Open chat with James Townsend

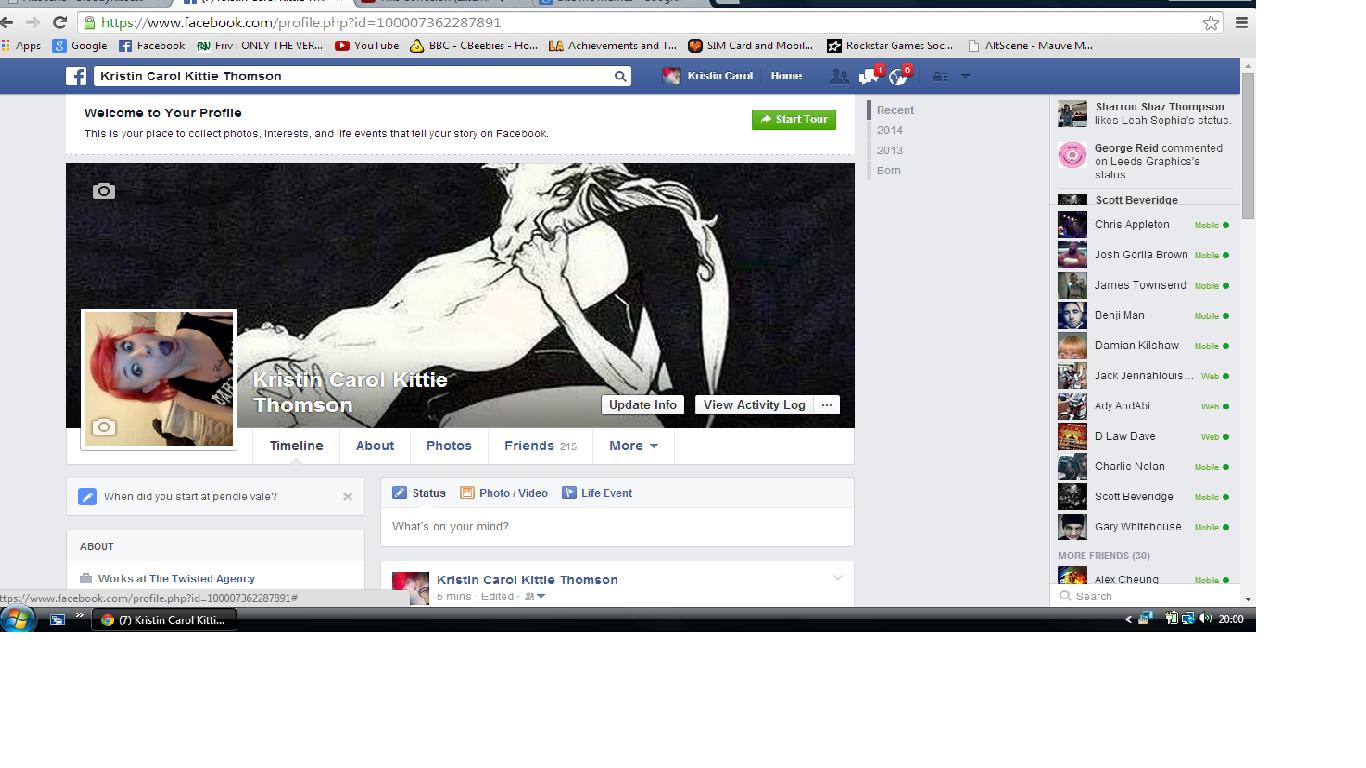click(1145, 285)
